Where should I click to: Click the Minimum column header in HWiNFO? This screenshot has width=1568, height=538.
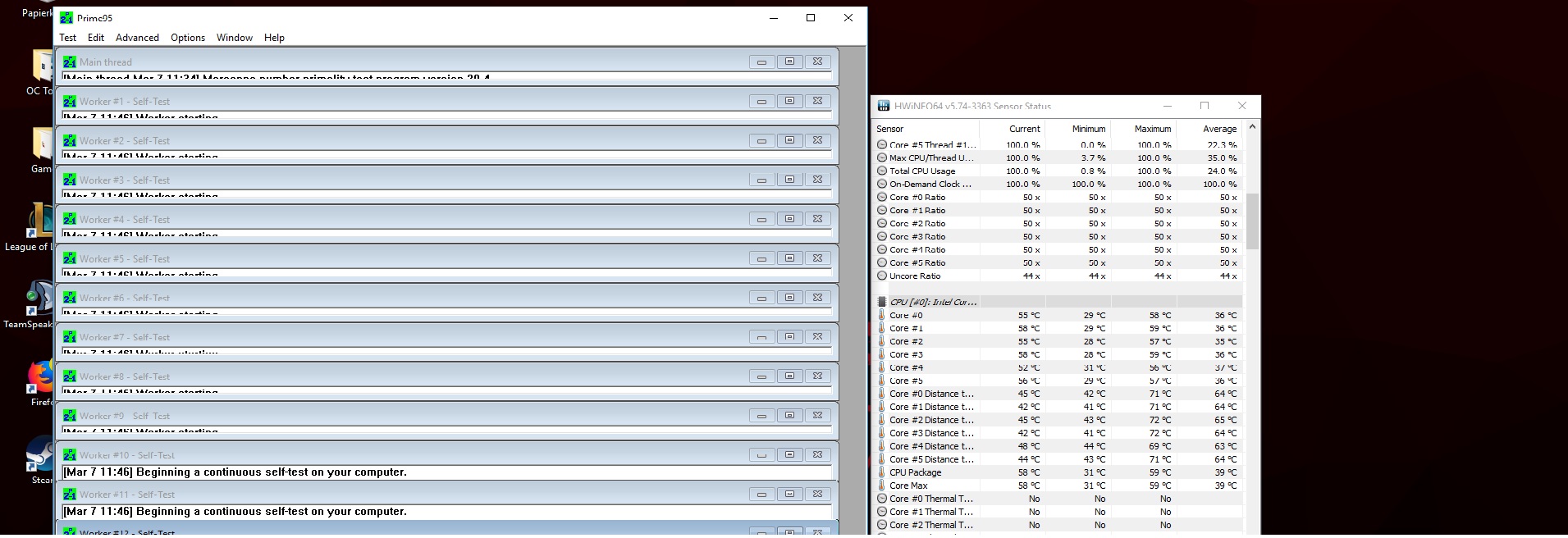(x=1077, y=129)
